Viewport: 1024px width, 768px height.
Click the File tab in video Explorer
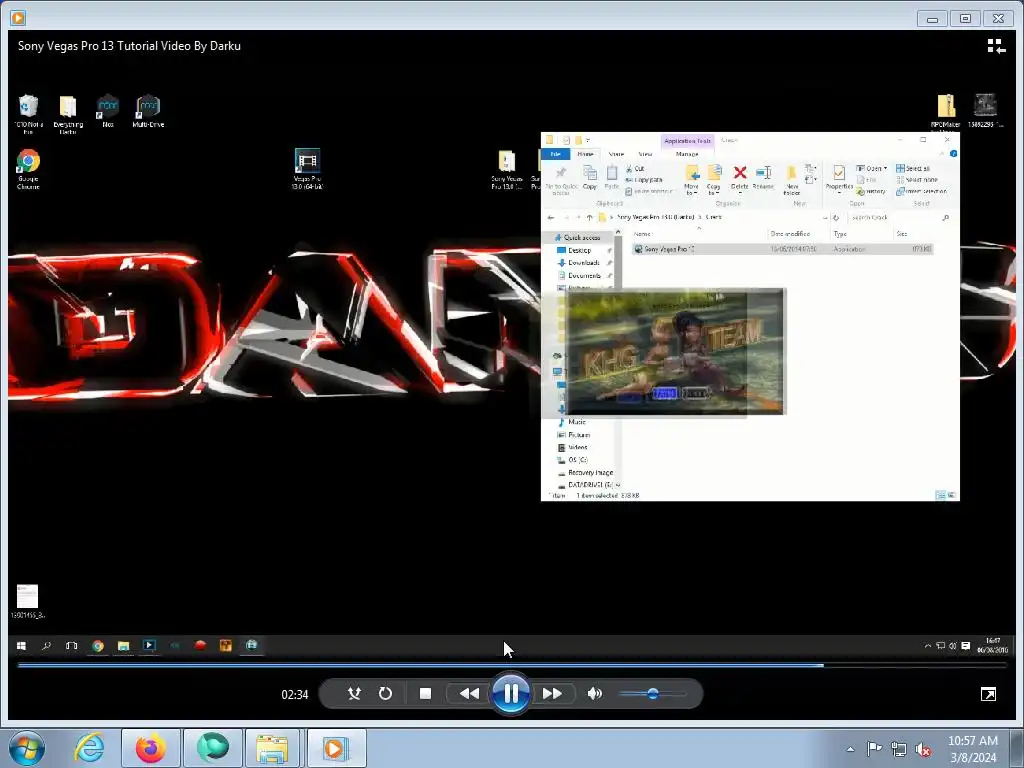556,154
